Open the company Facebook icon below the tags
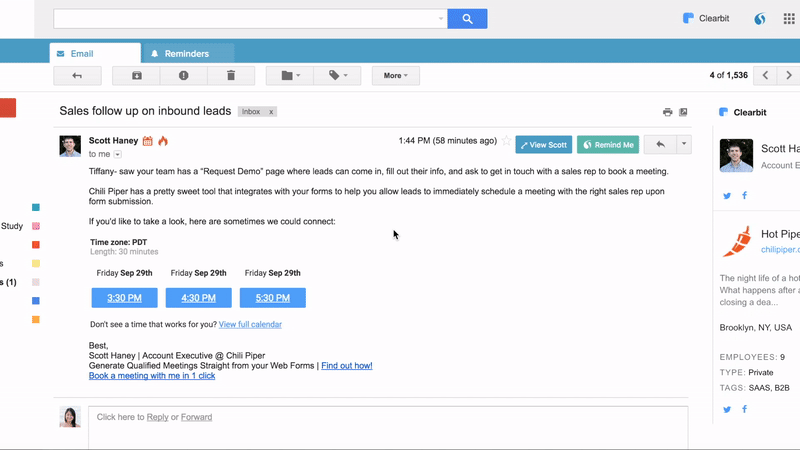Image resolution: width=800 pixels, height=450 pixels. pyautogui.click(x=744, y=409)
